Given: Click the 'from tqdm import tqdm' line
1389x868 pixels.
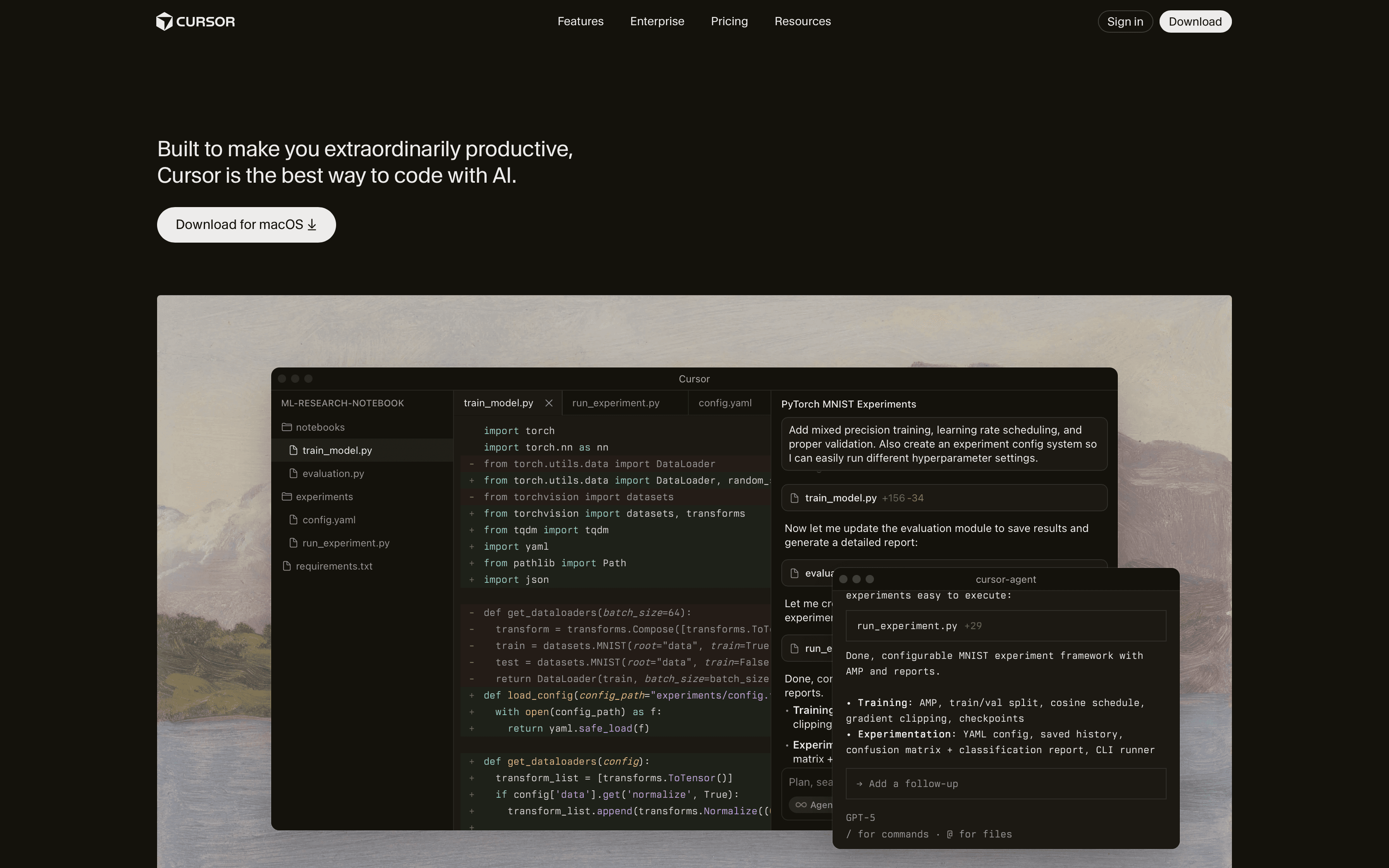Looking at the screenshot, I should 546,530.
